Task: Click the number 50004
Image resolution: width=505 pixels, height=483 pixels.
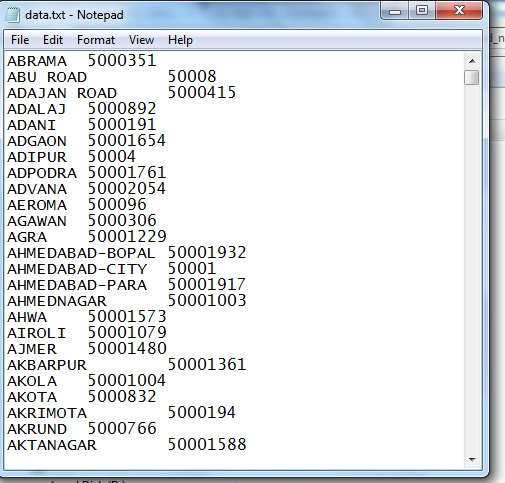Action: [x=112, y=157]
